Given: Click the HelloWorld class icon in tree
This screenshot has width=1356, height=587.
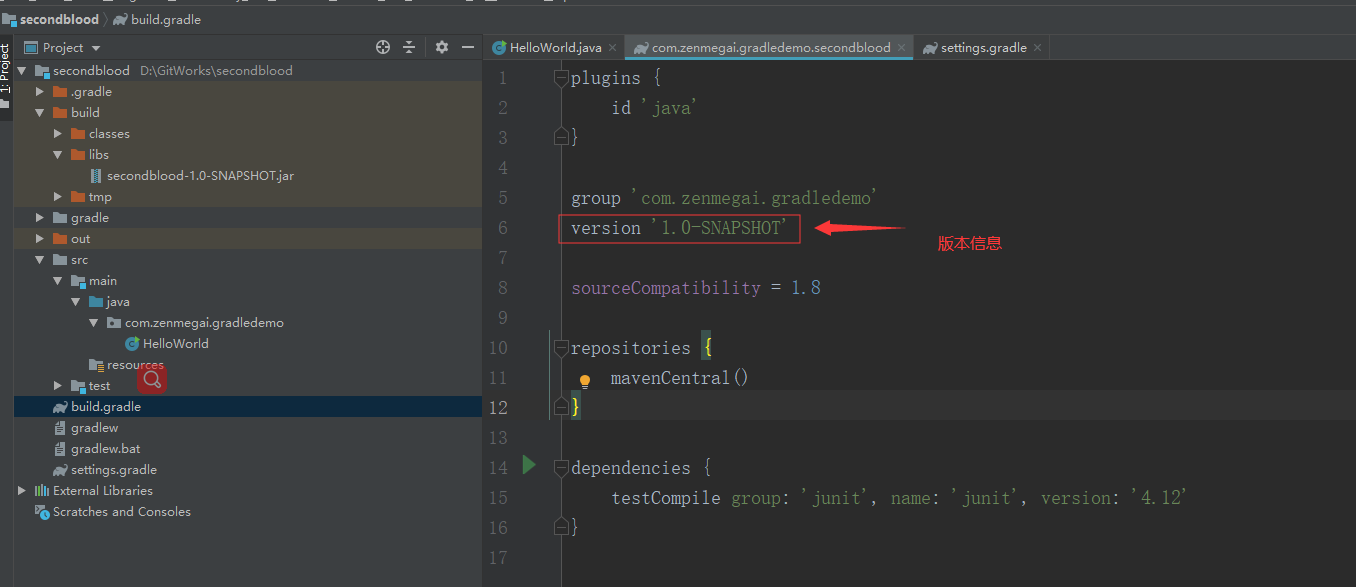Looking at the screenshot, I should coord(132,343).
